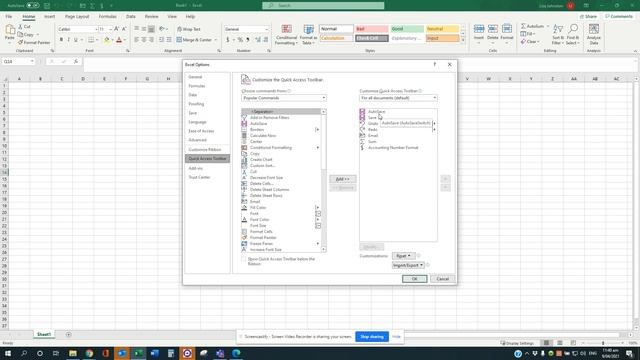Select the Good cell style swatch
The height and width of the screenshot is (360, 640).
tap(407, 29)
